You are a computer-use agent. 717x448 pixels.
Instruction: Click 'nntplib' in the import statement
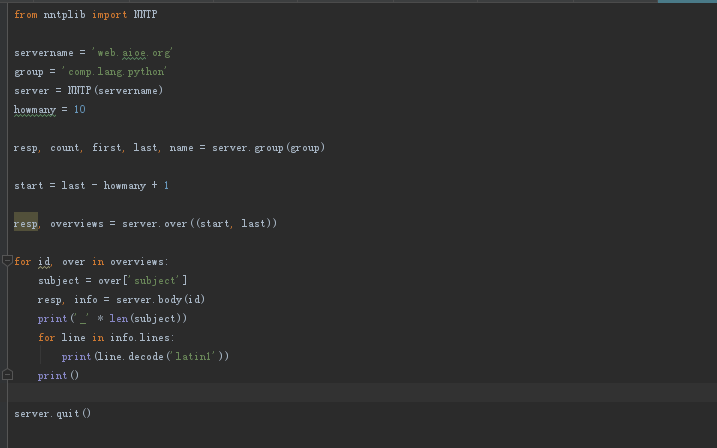coord(64,15)
